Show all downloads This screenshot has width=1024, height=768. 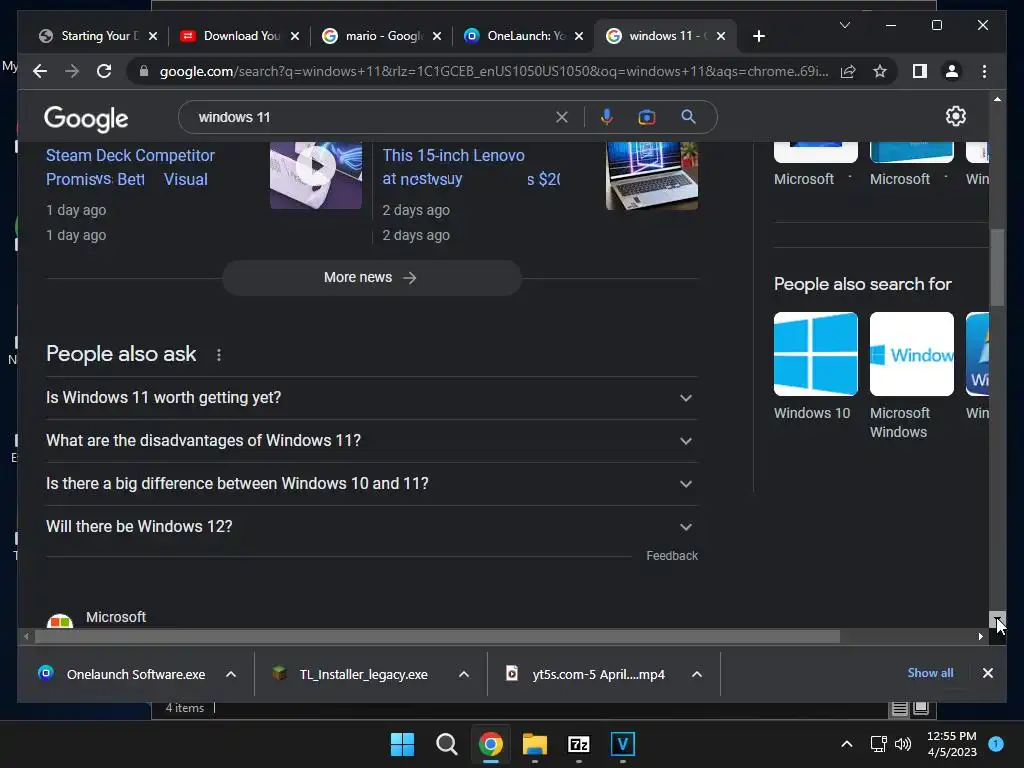click(x=930, y=673)
